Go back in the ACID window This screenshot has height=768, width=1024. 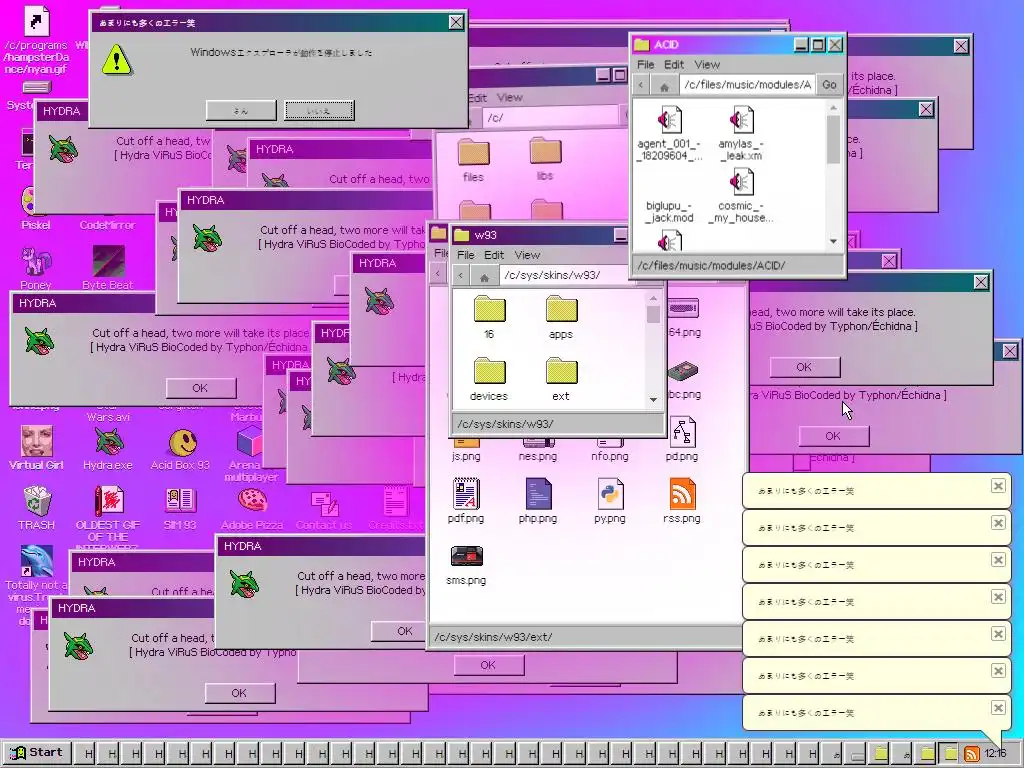[x=641, y=86]
